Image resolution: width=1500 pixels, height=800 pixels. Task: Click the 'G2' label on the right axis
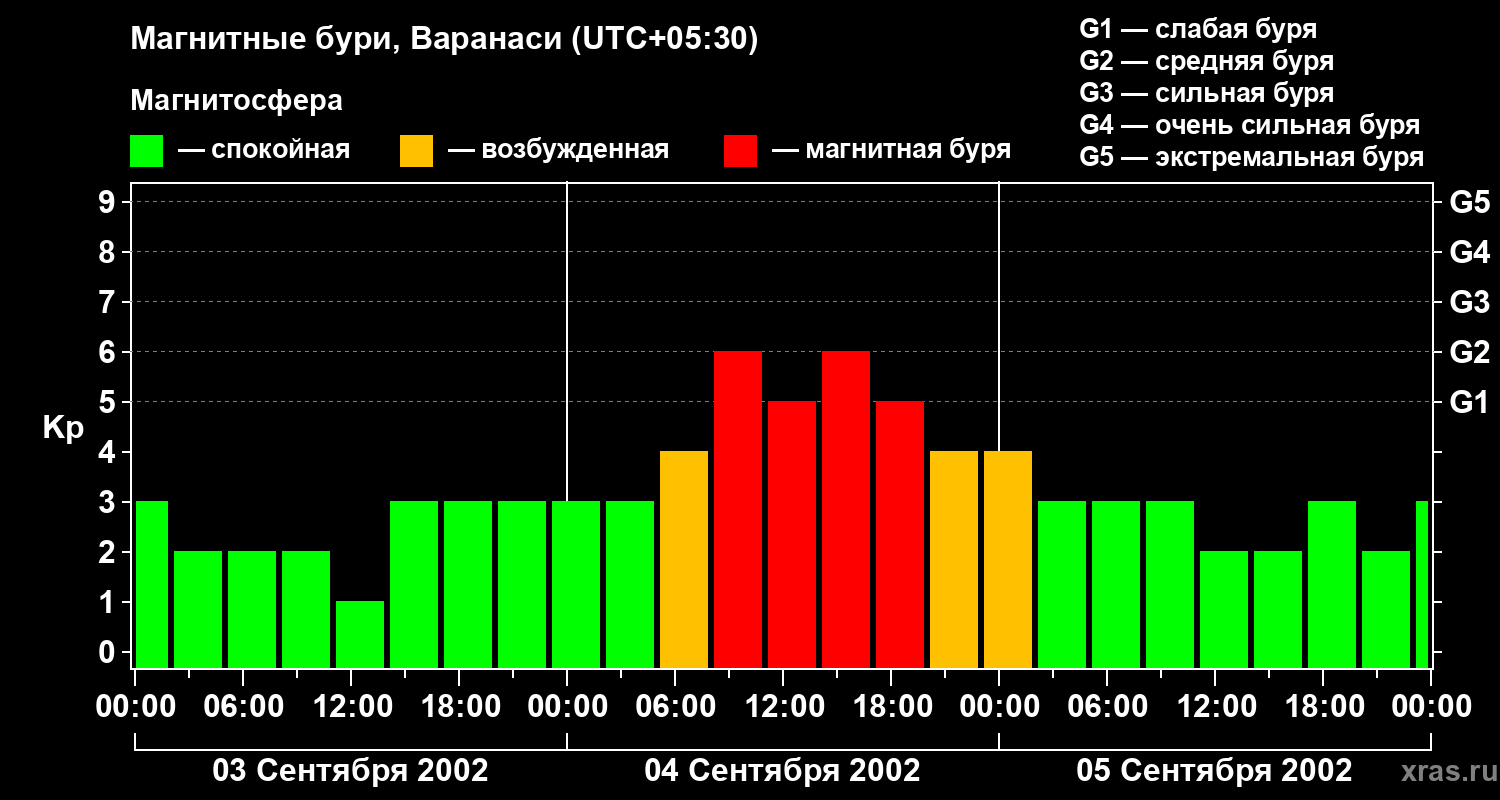coord(1469,352)
